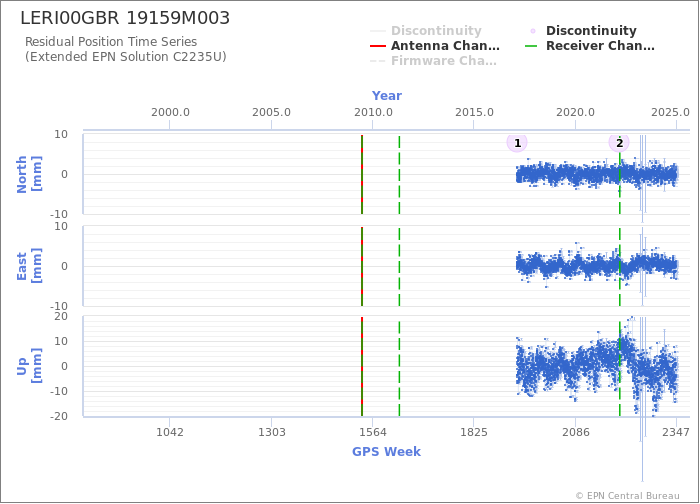This screenshot has width=700, height=504.
Task: Click the Up [mm] axis label
Action: coord(29,366)
